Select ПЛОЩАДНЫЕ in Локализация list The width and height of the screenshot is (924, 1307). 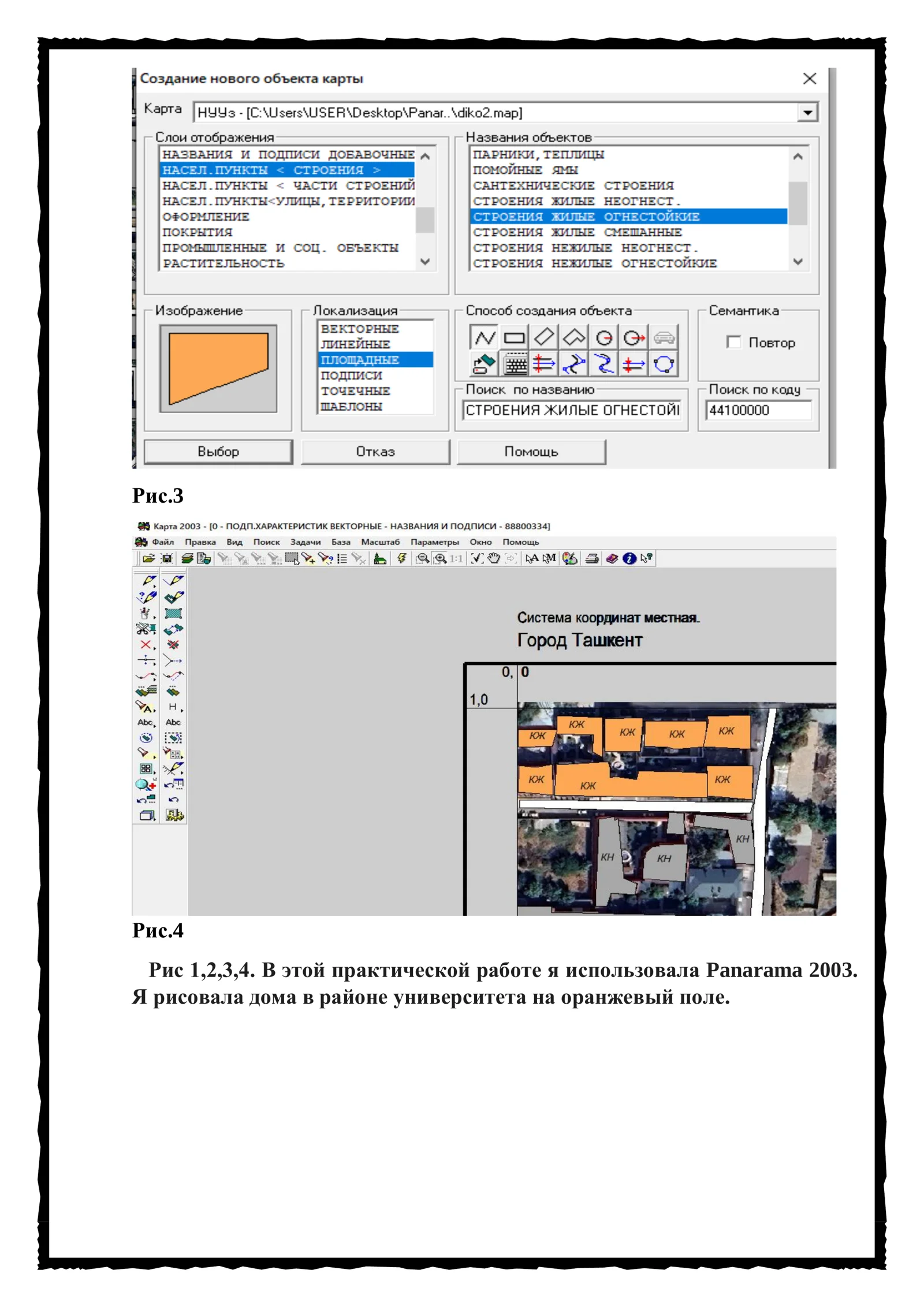click(375, 359)
